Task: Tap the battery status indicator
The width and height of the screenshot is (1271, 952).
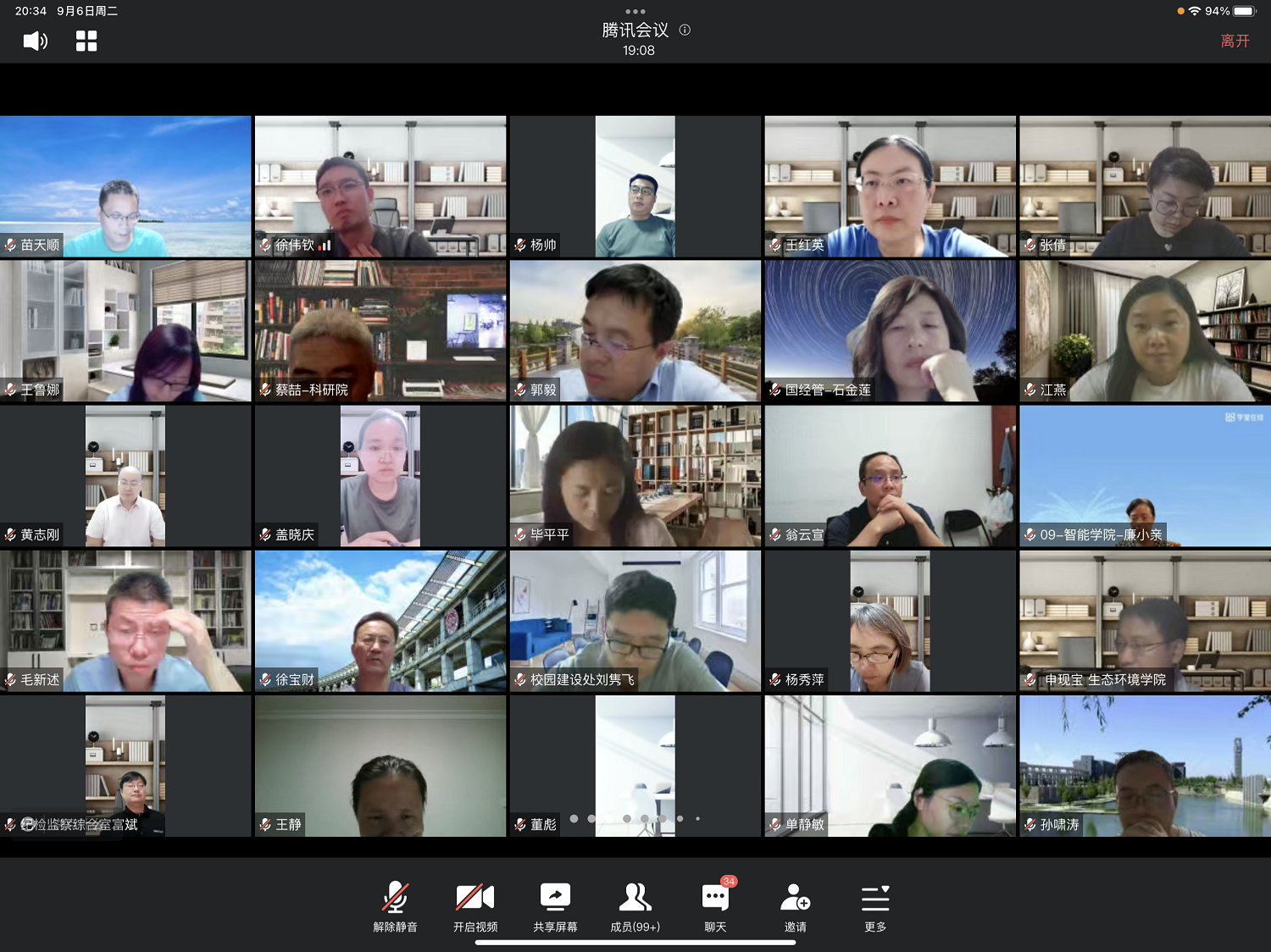Action: coord(1244,11)
